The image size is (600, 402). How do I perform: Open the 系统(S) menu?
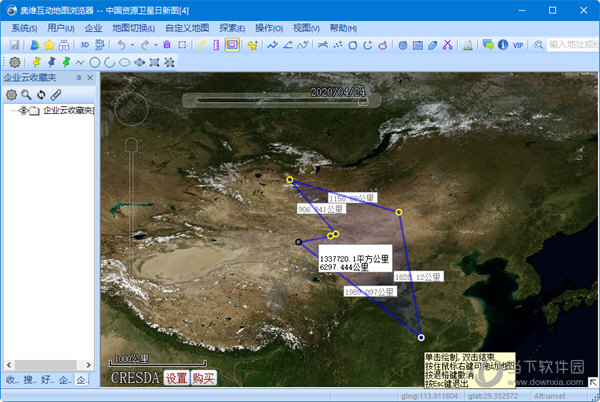pos(24,28)
